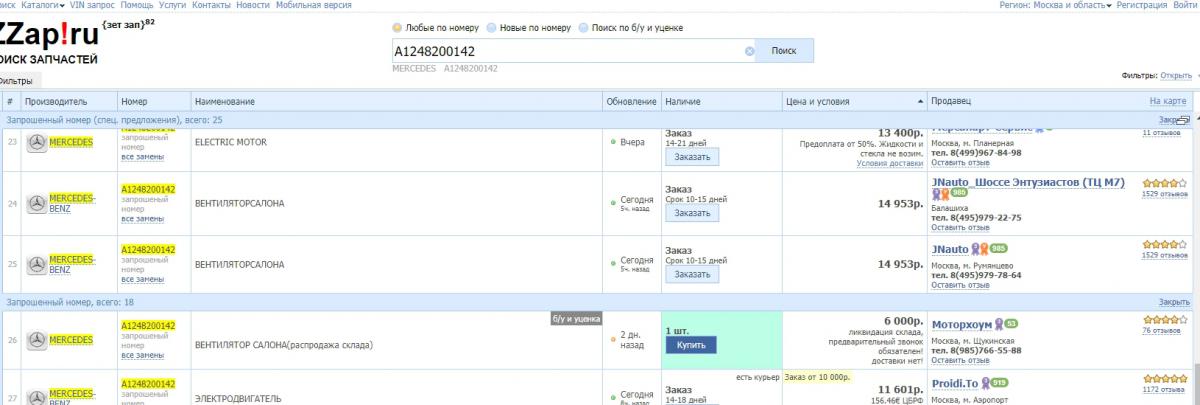This screenshot has height=405, width=1200.
Task: Click the Mercedes logo in row 23
Action: pos(37,143)
